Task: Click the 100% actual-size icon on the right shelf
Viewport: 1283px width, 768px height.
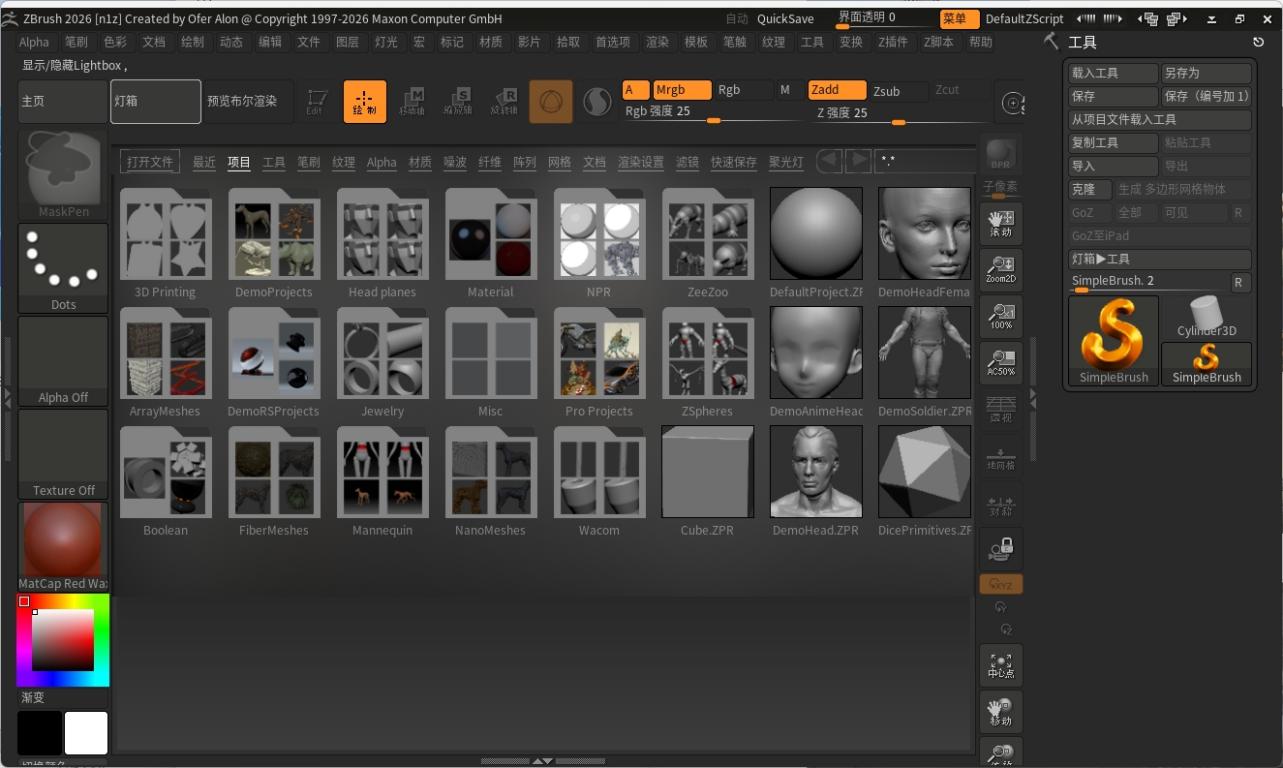Action: pyautogui.click(x=1000, y=315)
